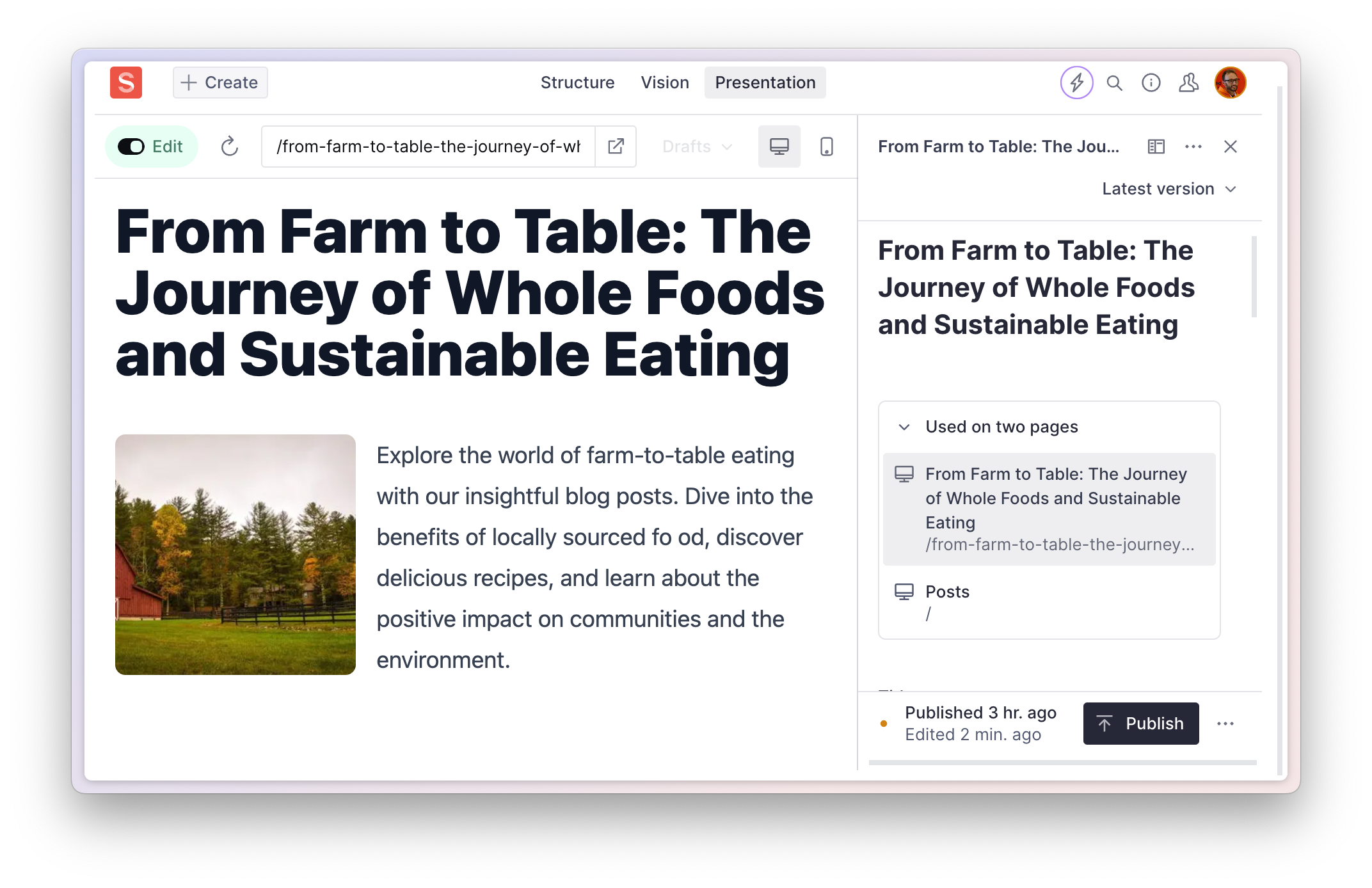
Task: Click the lightning bolt tasks icon
Action: [1076, 83]
